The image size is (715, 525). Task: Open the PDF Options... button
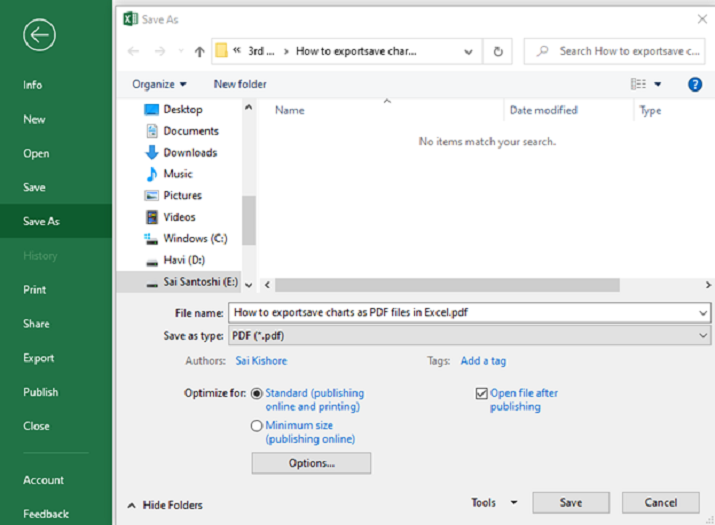click(311, 463)
